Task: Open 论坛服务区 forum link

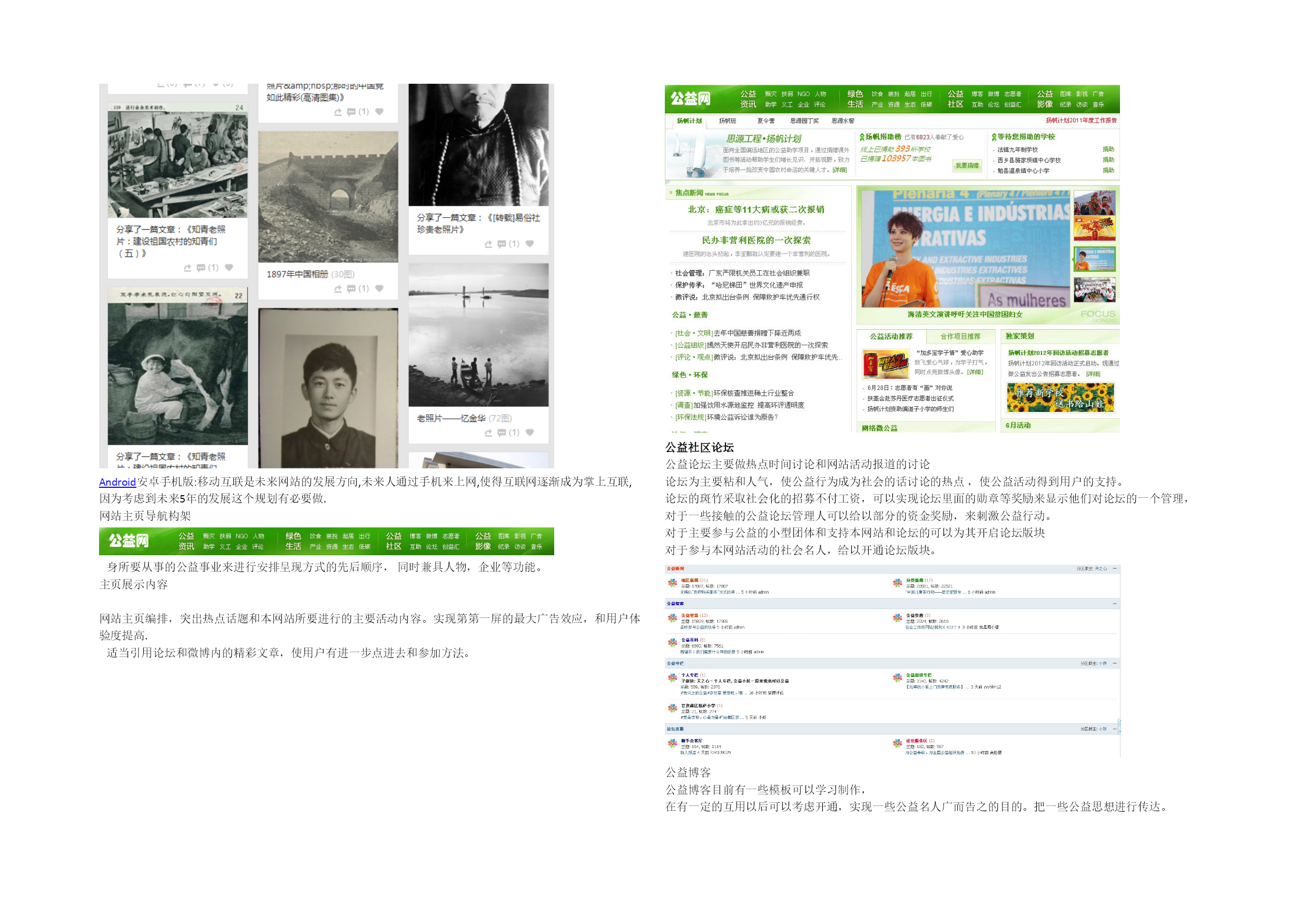Action: pos(917,741)
